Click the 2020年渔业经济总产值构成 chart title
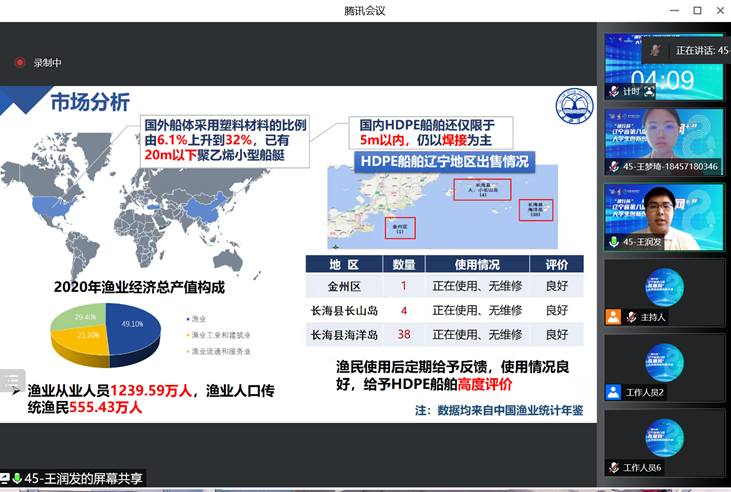 tap(139, 287)
